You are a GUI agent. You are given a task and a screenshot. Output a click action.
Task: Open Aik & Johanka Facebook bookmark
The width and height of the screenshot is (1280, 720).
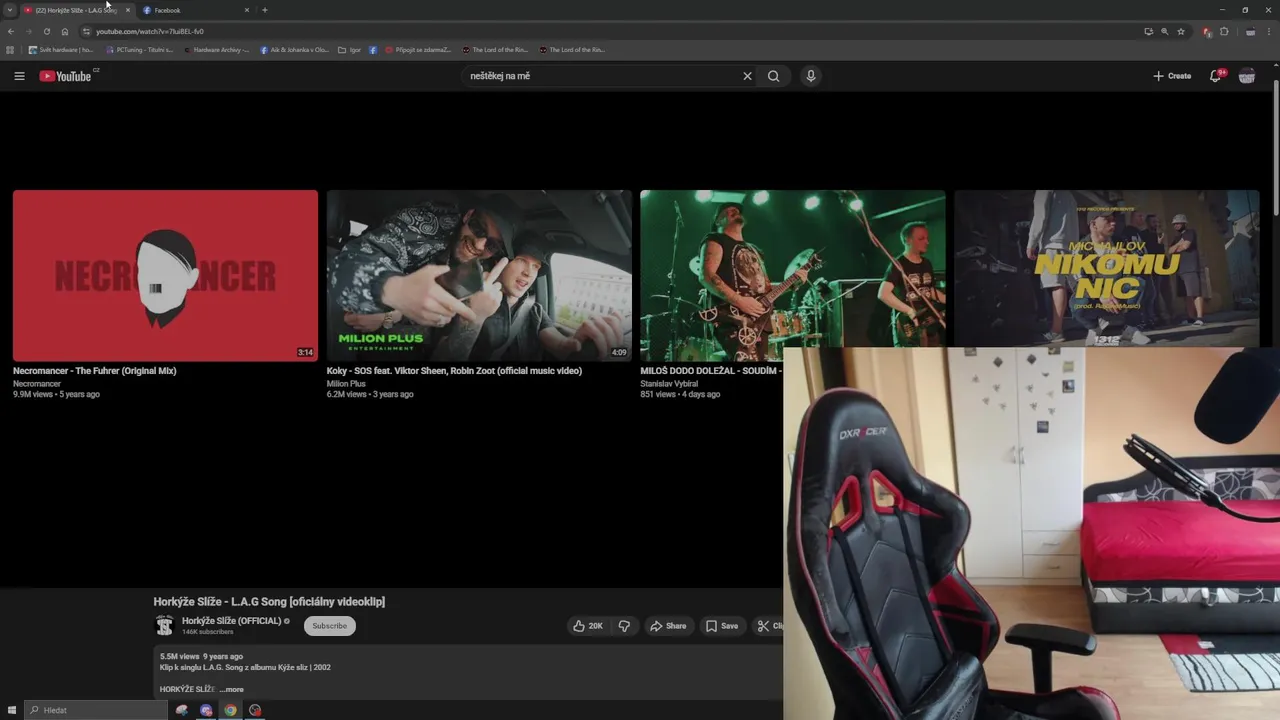pos(294,49)
